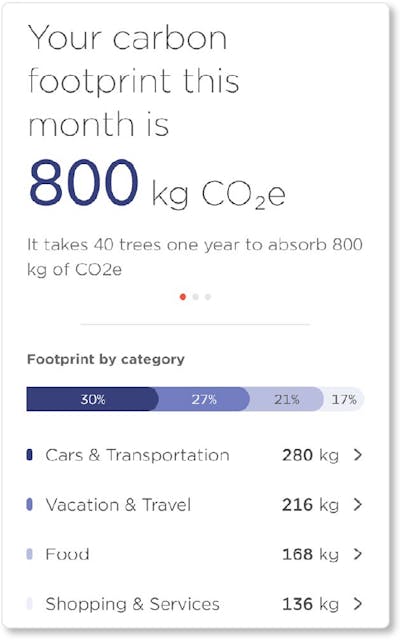Click the Vacation & Travel color marker
400x640 pixels.
coord(29,504)
